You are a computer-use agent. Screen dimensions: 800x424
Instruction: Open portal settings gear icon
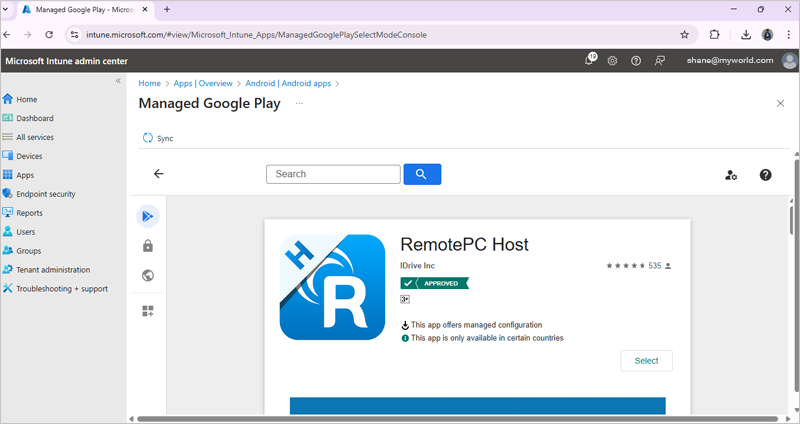pos(612,60)
